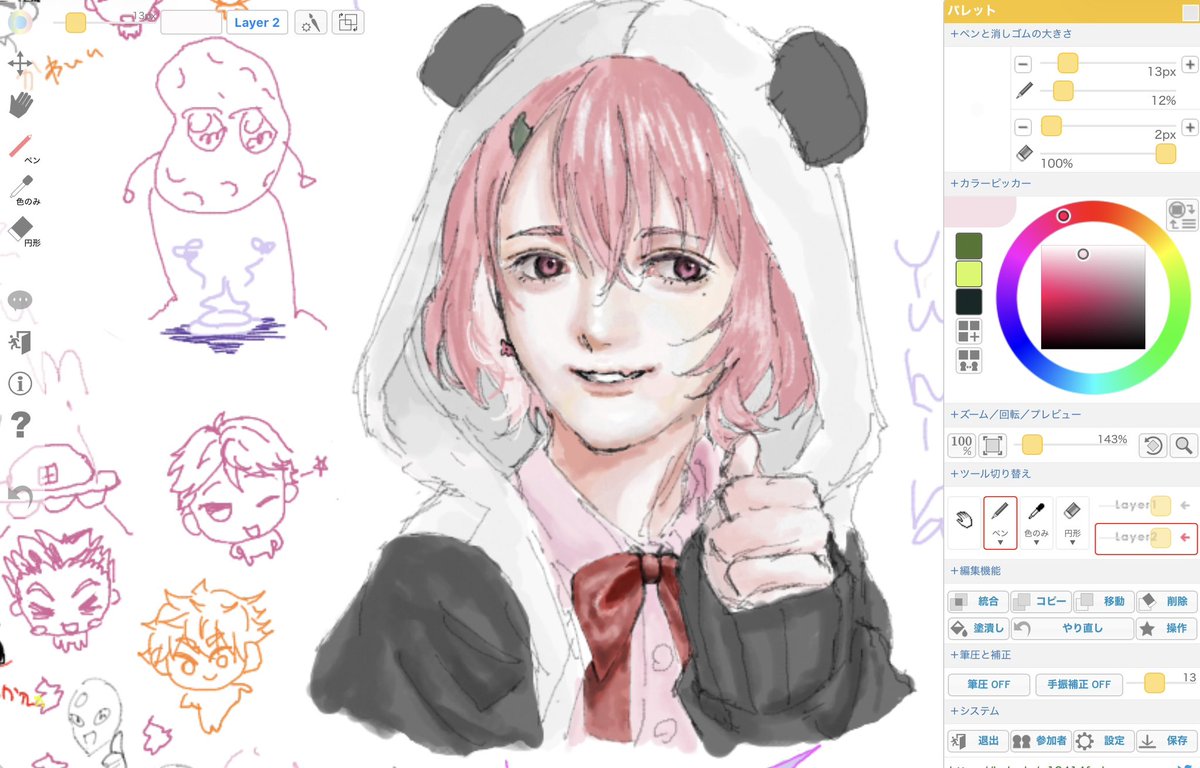This screenshot has height=768, width=1200.
Task: Click the 塗潰し fill button
Action: pyautogui.click(x=977, y=629)
